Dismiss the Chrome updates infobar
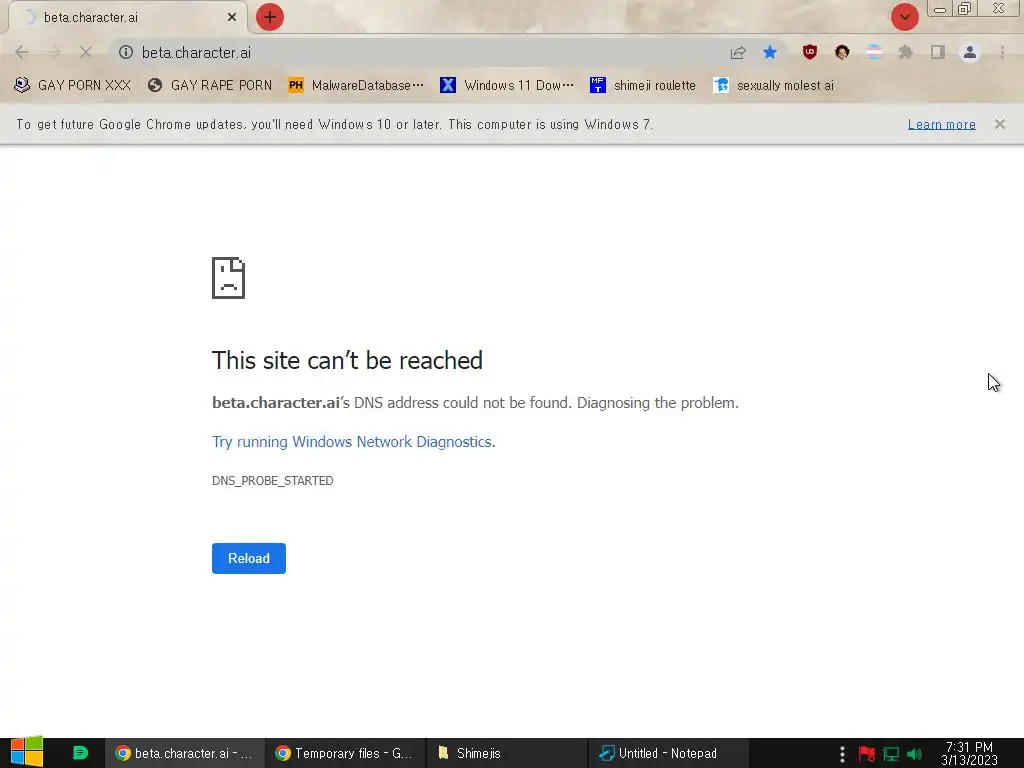This screenshot has height=768, width=1024. 1000,124
